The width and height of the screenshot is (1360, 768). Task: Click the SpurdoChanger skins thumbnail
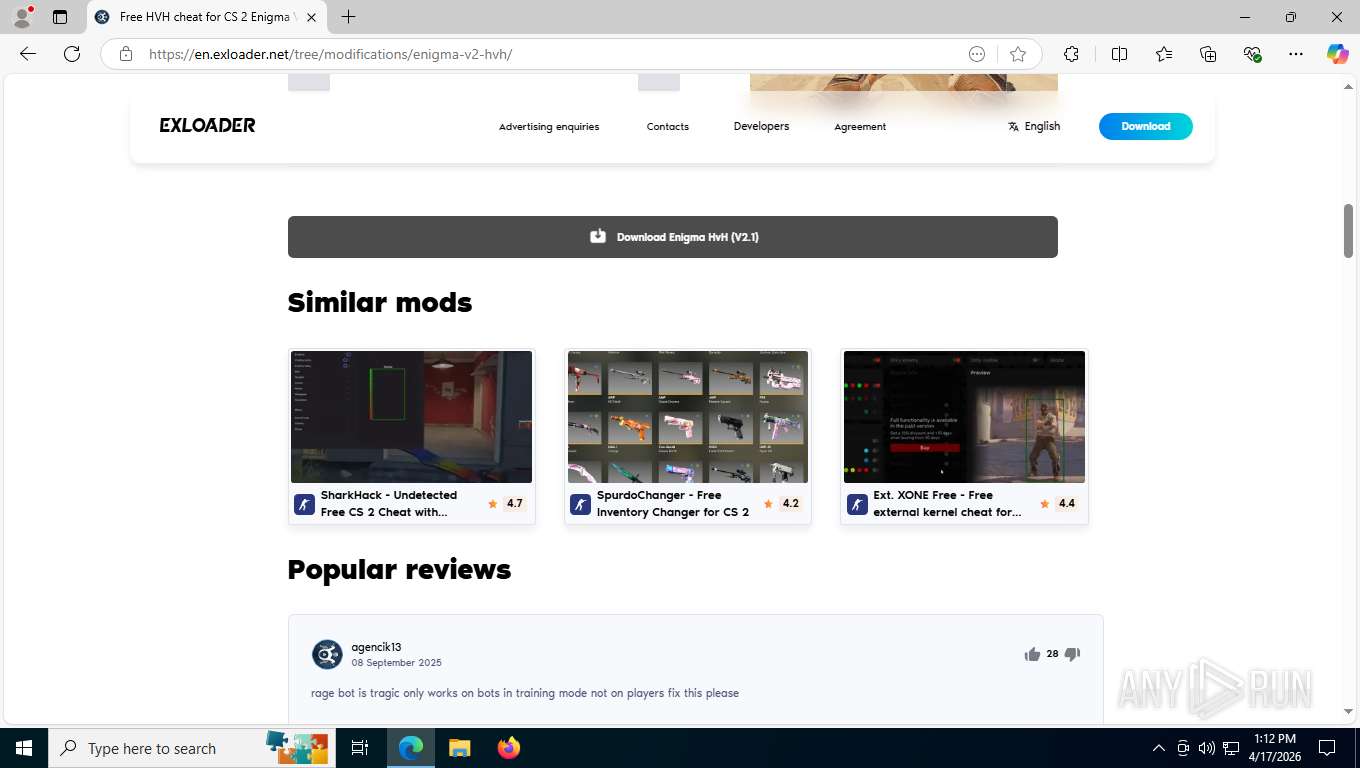[x=688, y=417]
